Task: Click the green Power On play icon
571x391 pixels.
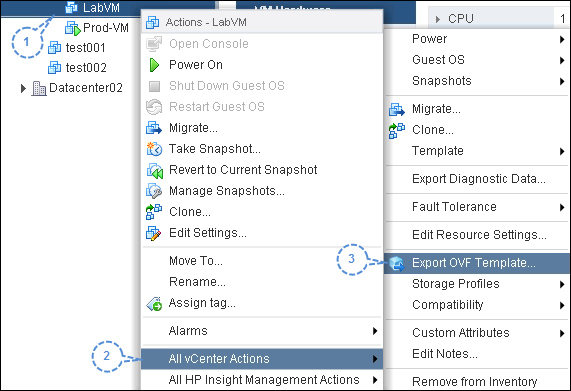Action: pos(154,65)
